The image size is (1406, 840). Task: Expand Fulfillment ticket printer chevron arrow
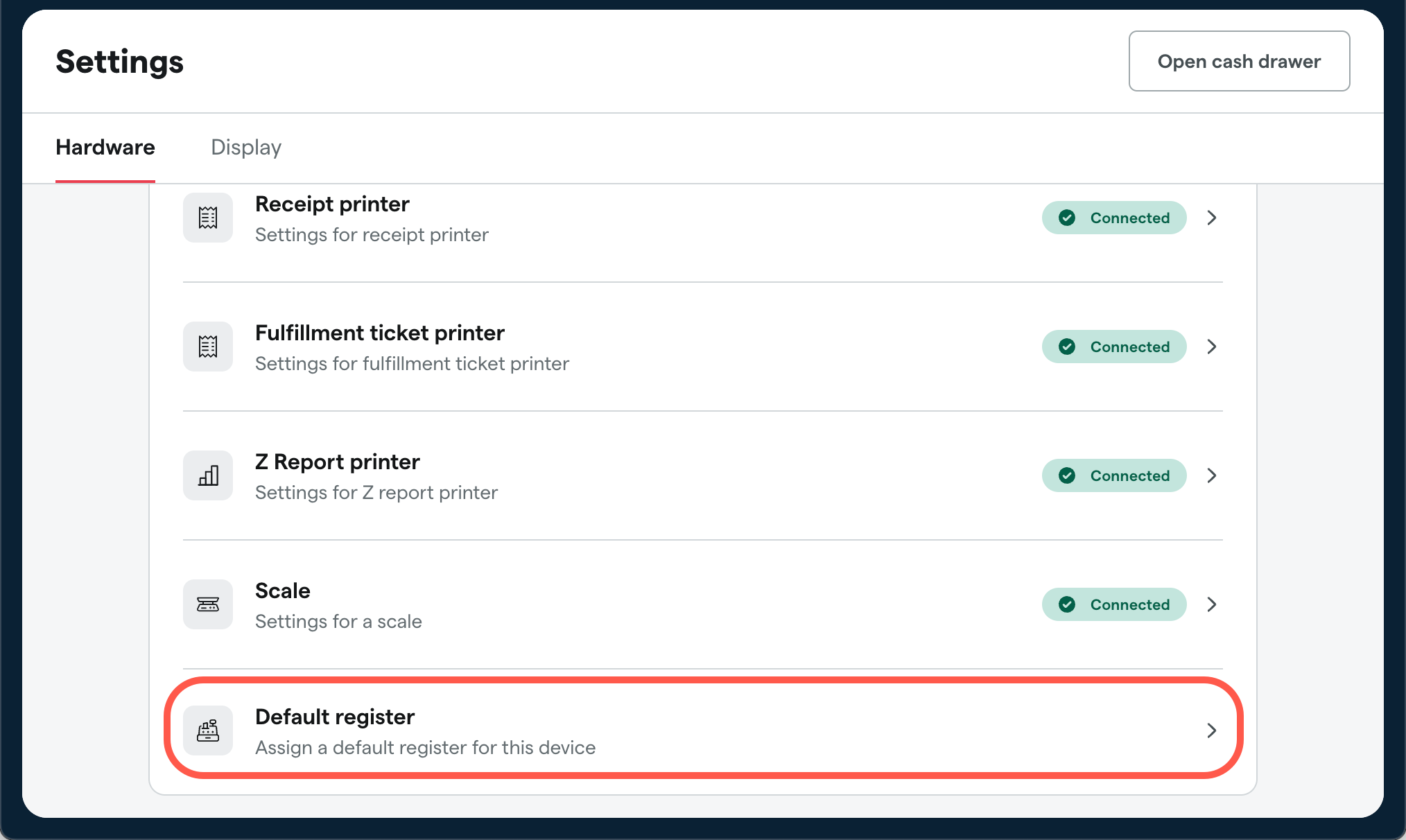point(1212,347)
